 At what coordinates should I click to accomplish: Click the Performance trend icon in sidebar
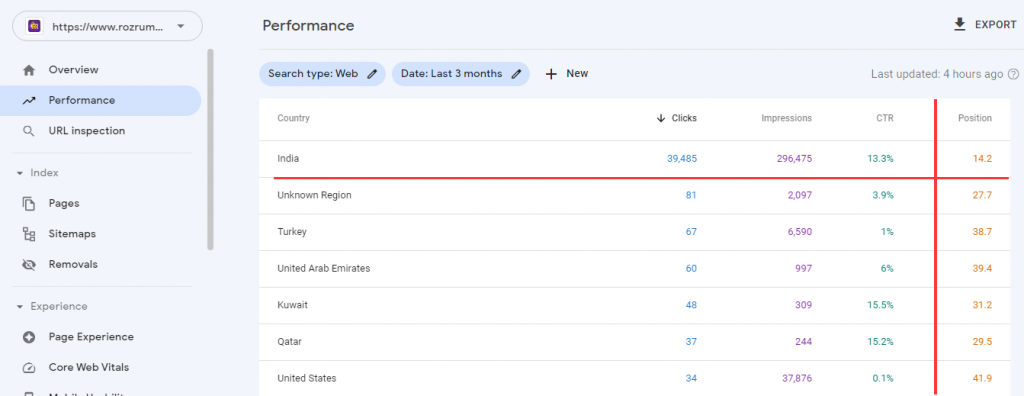(28, 101)
